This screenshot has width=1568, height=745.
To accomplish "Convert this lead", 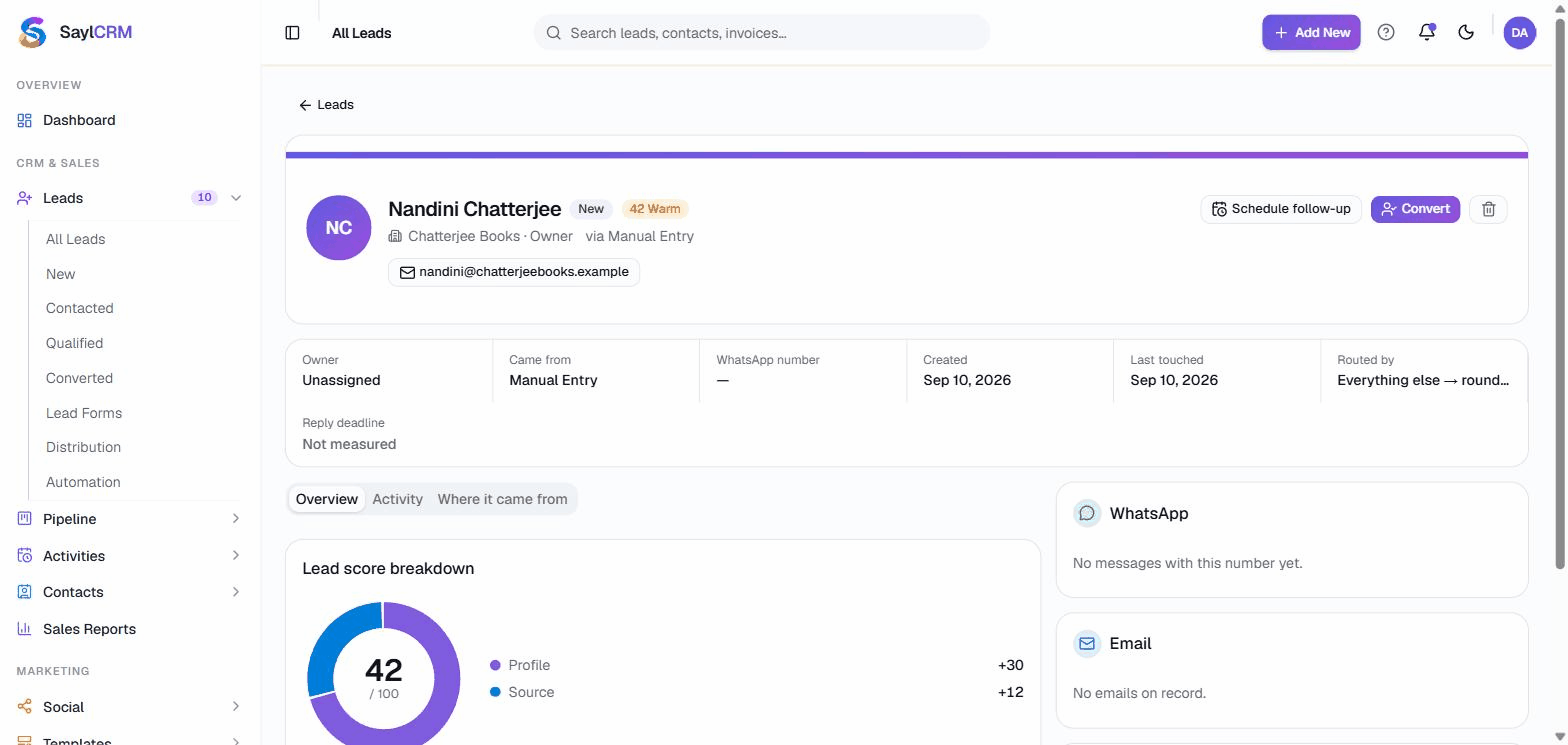I will pos(1415,209).
